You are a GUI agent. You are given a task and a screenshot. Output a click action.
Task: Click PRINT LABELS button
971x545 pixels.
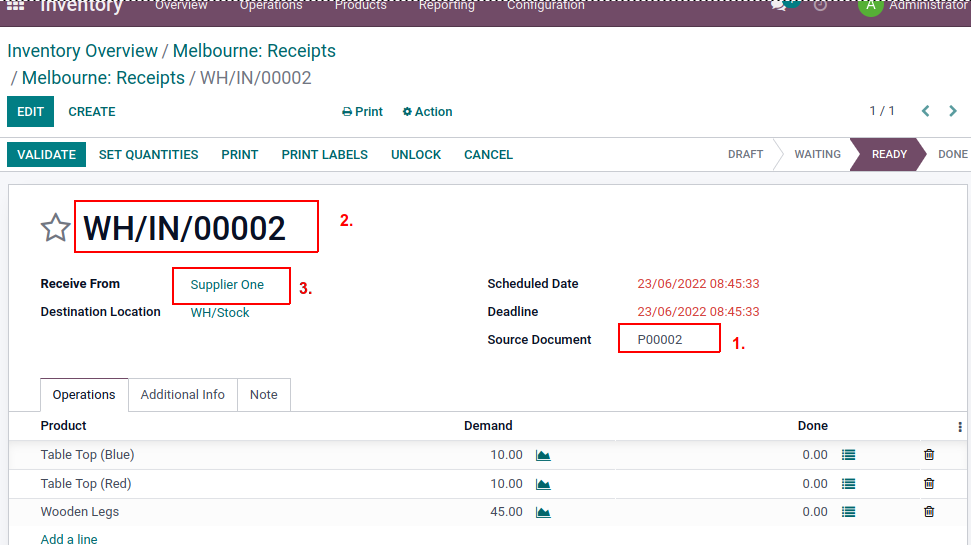click(x=324, y=154)
